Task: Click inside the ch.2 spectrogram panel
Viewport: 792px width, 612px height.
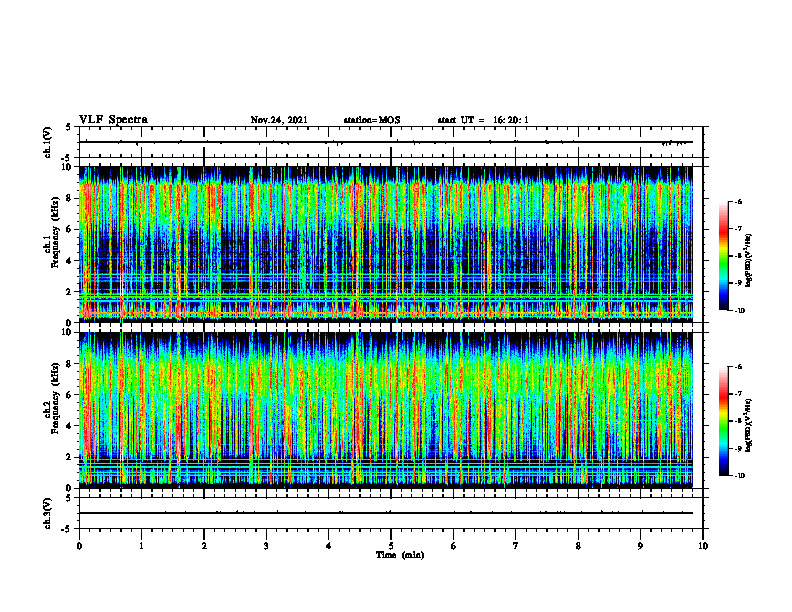Action: pos(386,410)
